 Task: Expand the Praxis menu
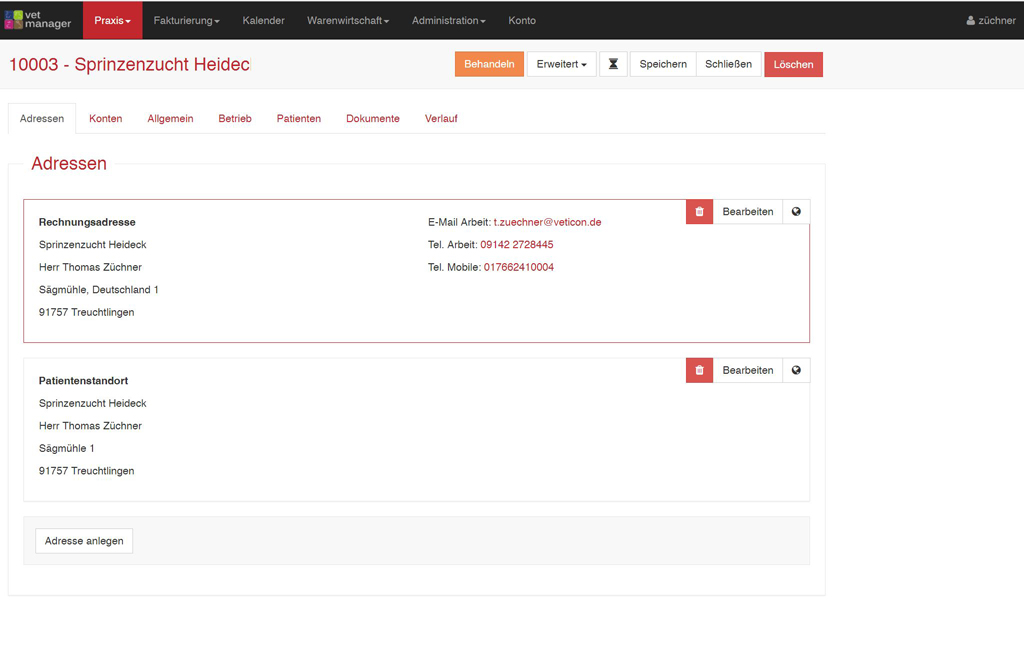point(112,20)
